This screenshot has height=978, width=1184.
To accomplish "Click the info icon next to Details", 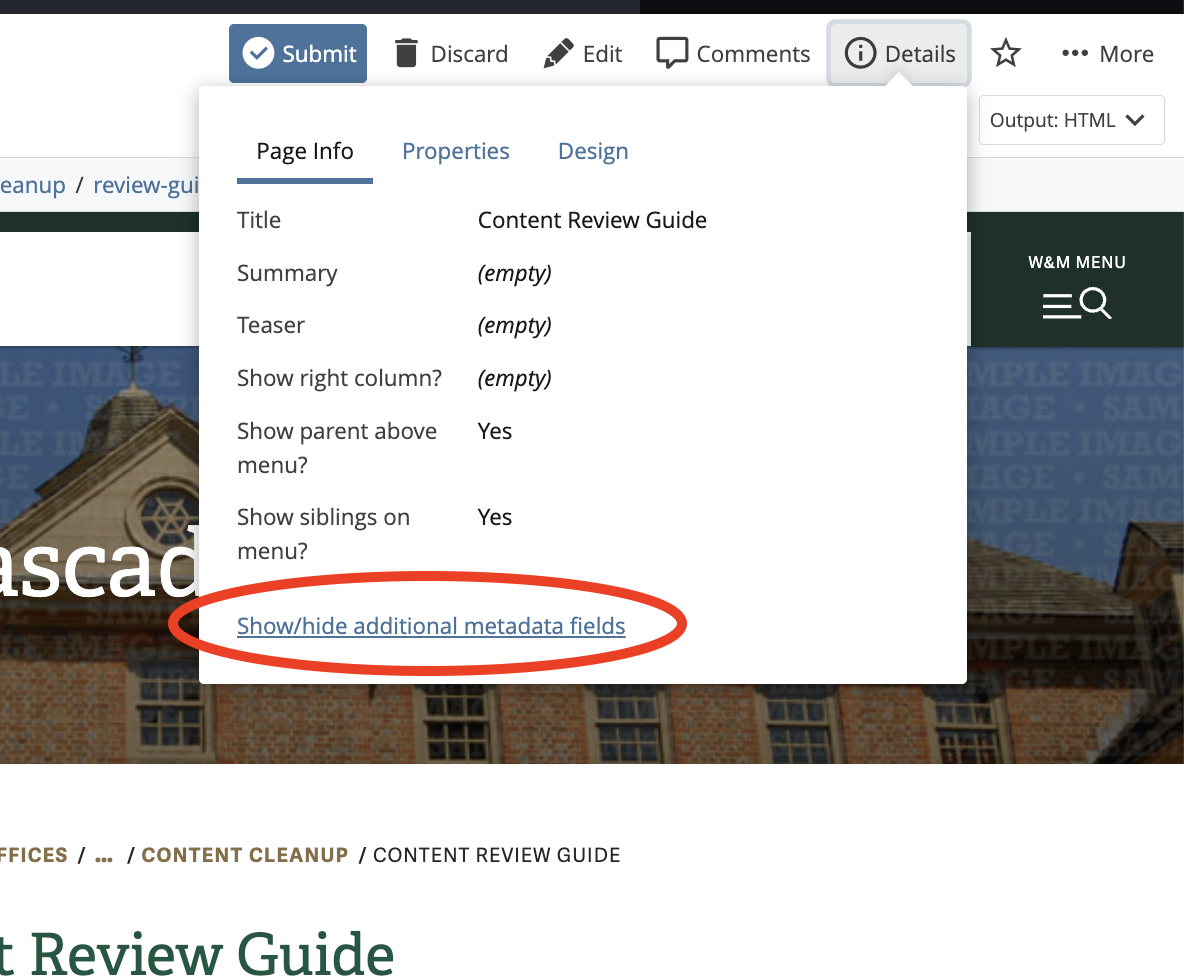I will (860, 53).
